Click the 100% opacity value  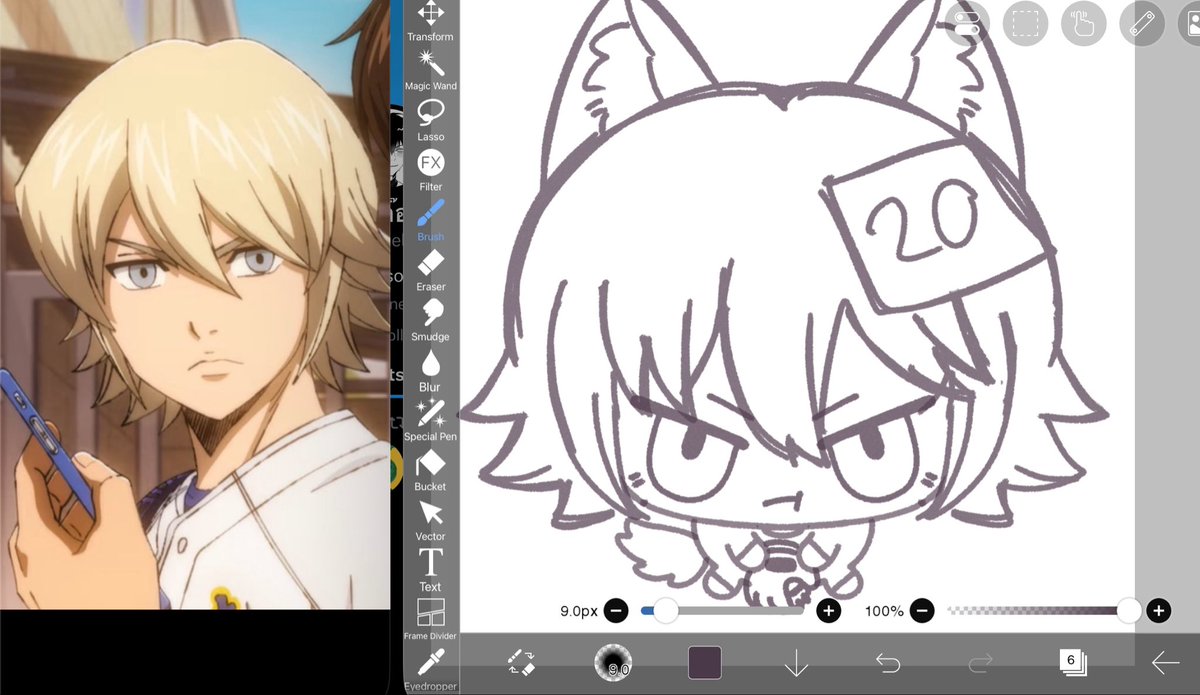[x=884, y=611]
